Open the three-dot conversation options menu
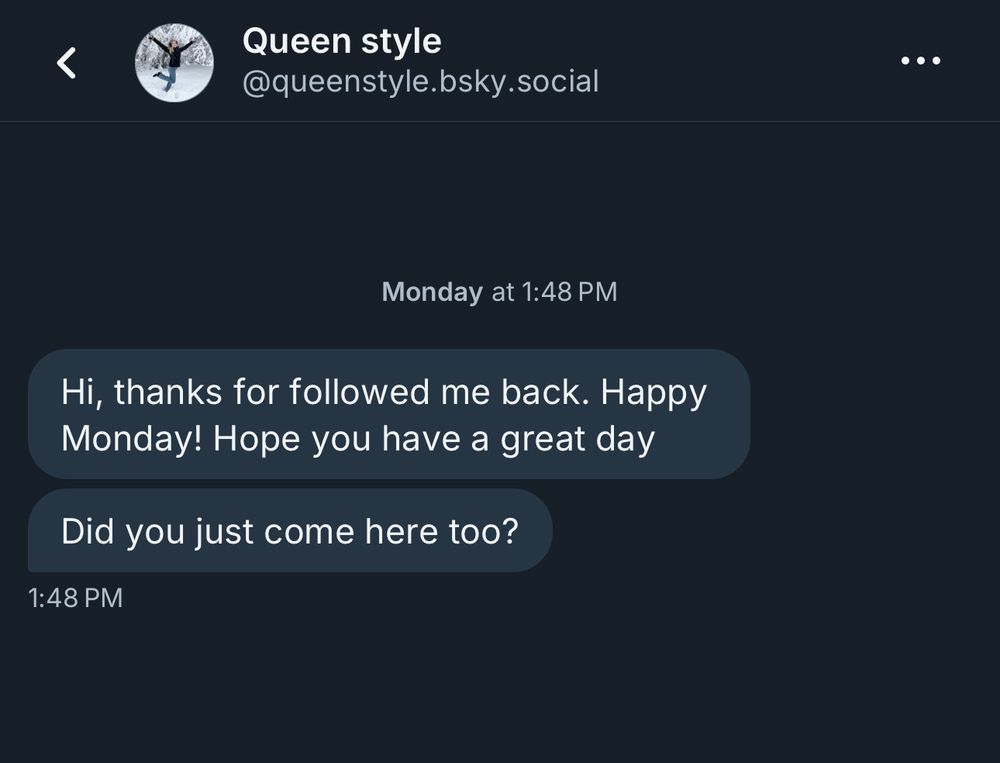This screenshot has width=1000, height=763. pos(920,62)
